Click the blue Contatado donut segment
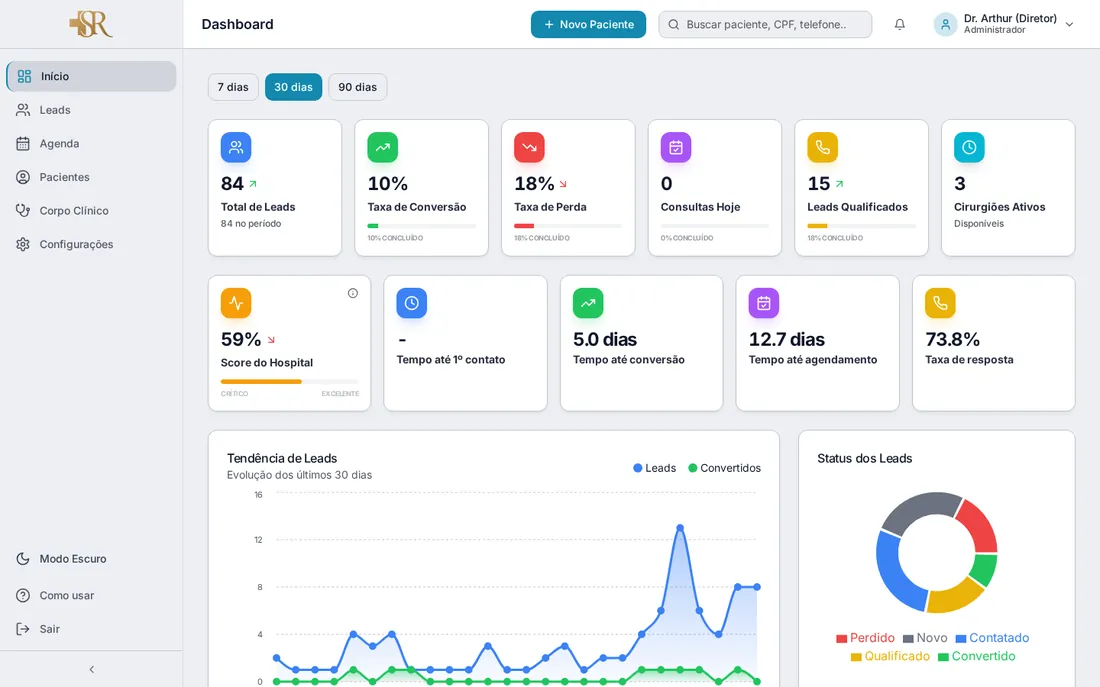 (894, 574)
